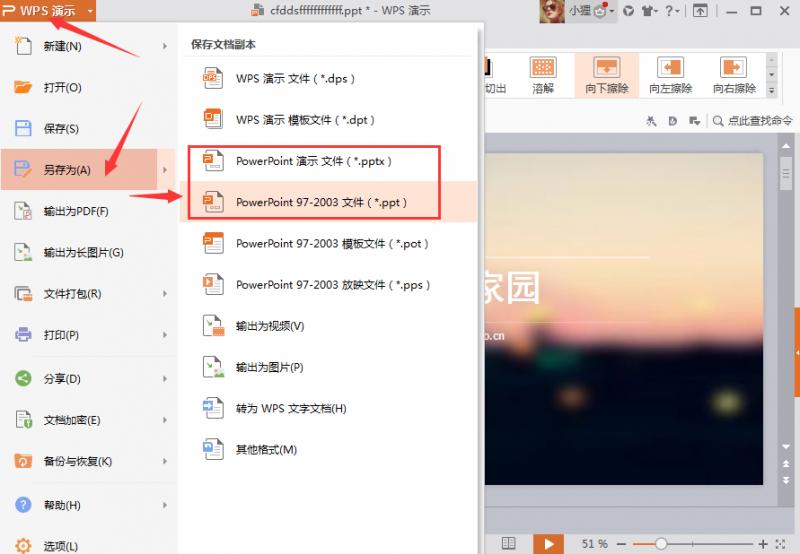Select 打开(O) in the file menu
The height and width of the screenshot is (554, 800).
[62, 87]
